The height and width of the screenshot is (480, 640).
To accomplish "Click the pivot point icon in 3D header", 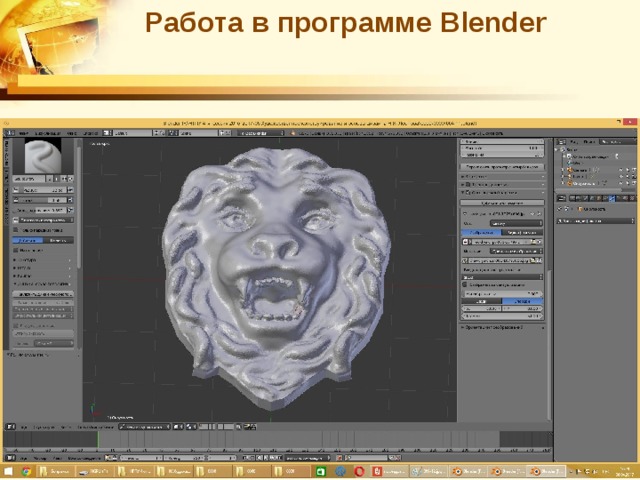I will [191, 427].
